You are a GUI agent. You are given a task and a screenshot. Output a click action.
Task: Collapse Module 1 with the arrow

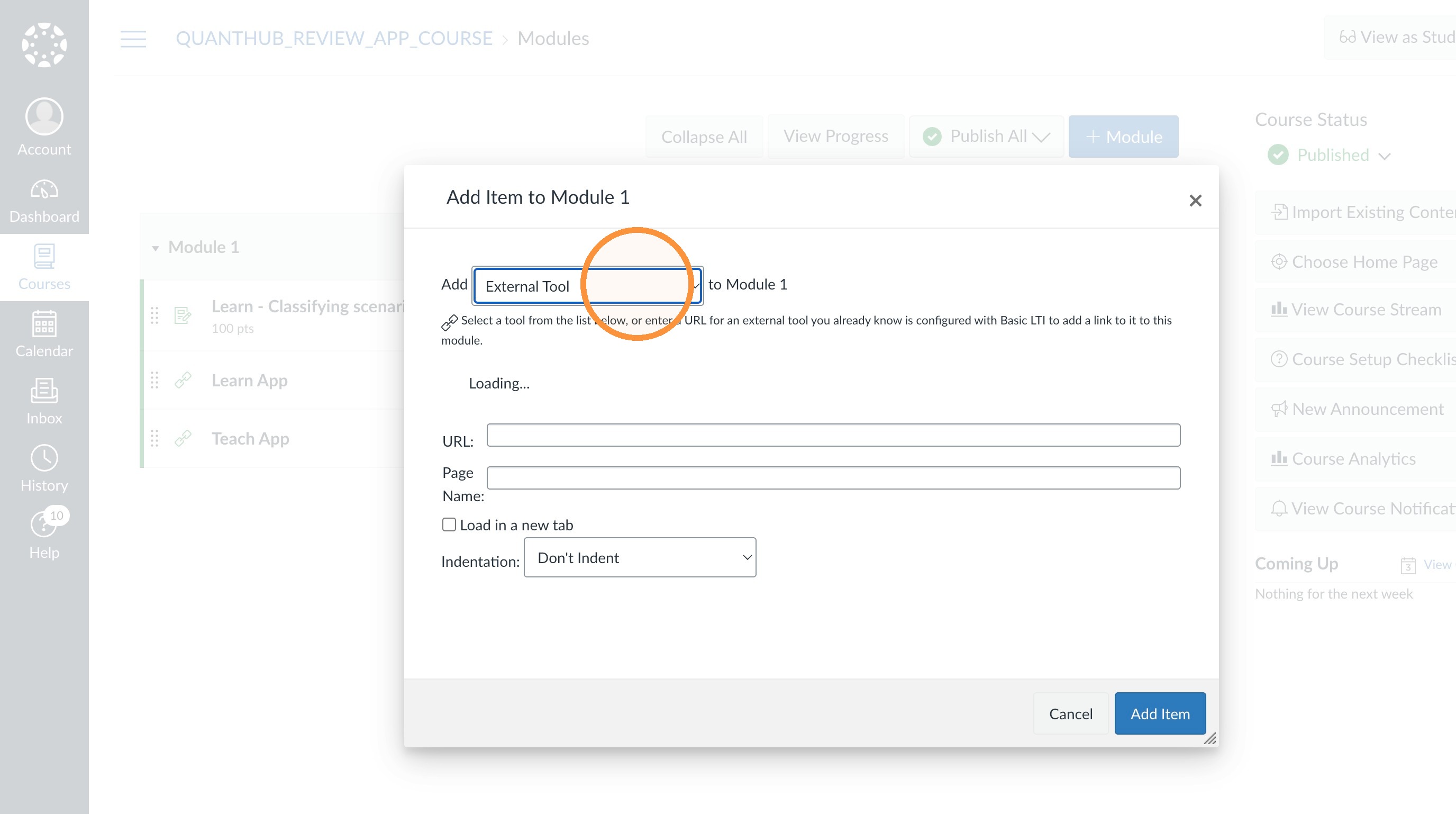coord(156,248)
